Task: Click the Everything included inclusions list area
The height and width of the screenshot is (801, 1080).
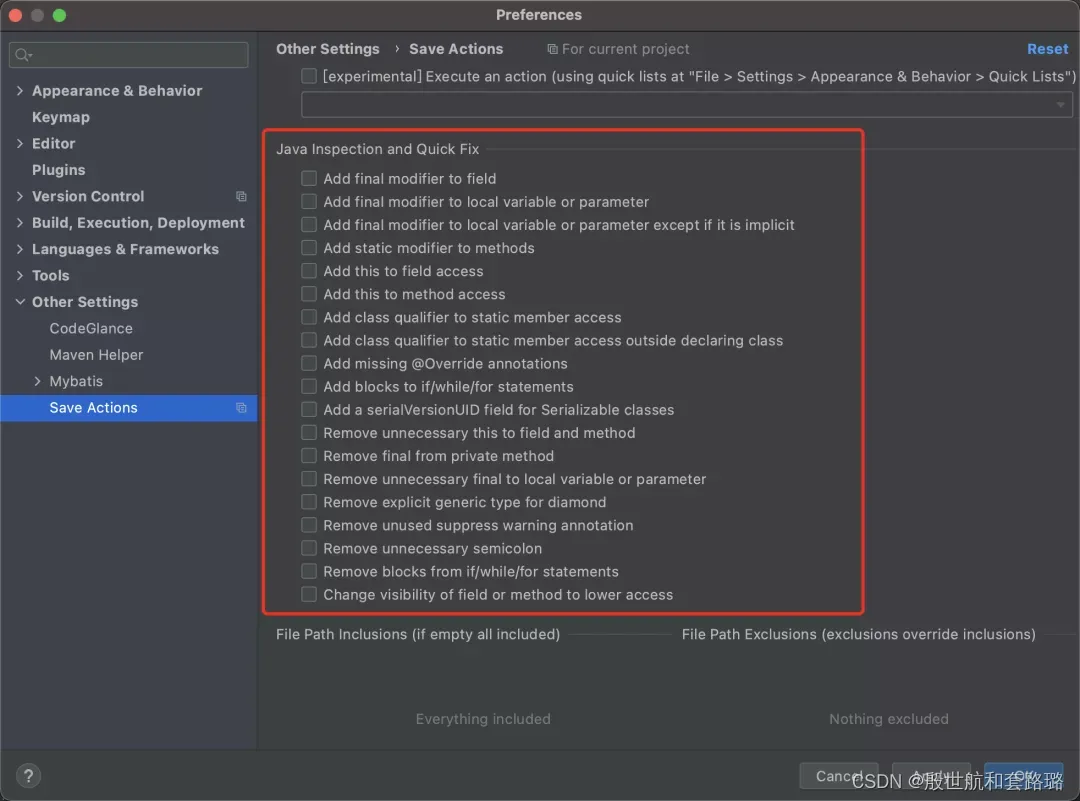Action: coord(483,719)
